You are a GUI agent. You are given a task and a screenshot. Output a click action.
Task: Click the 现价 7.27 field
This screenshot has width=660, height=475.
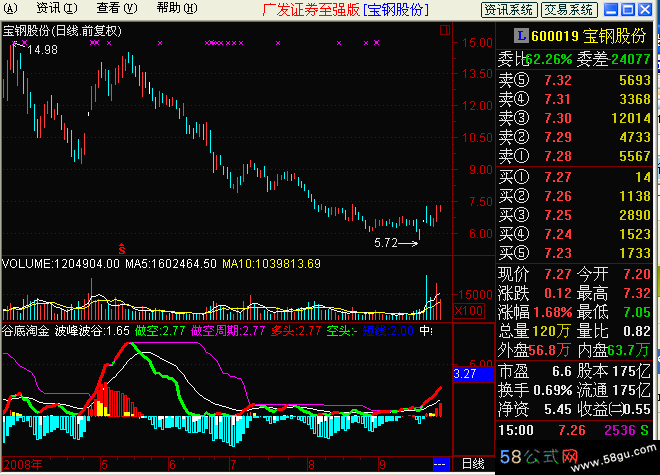point(535,274)
